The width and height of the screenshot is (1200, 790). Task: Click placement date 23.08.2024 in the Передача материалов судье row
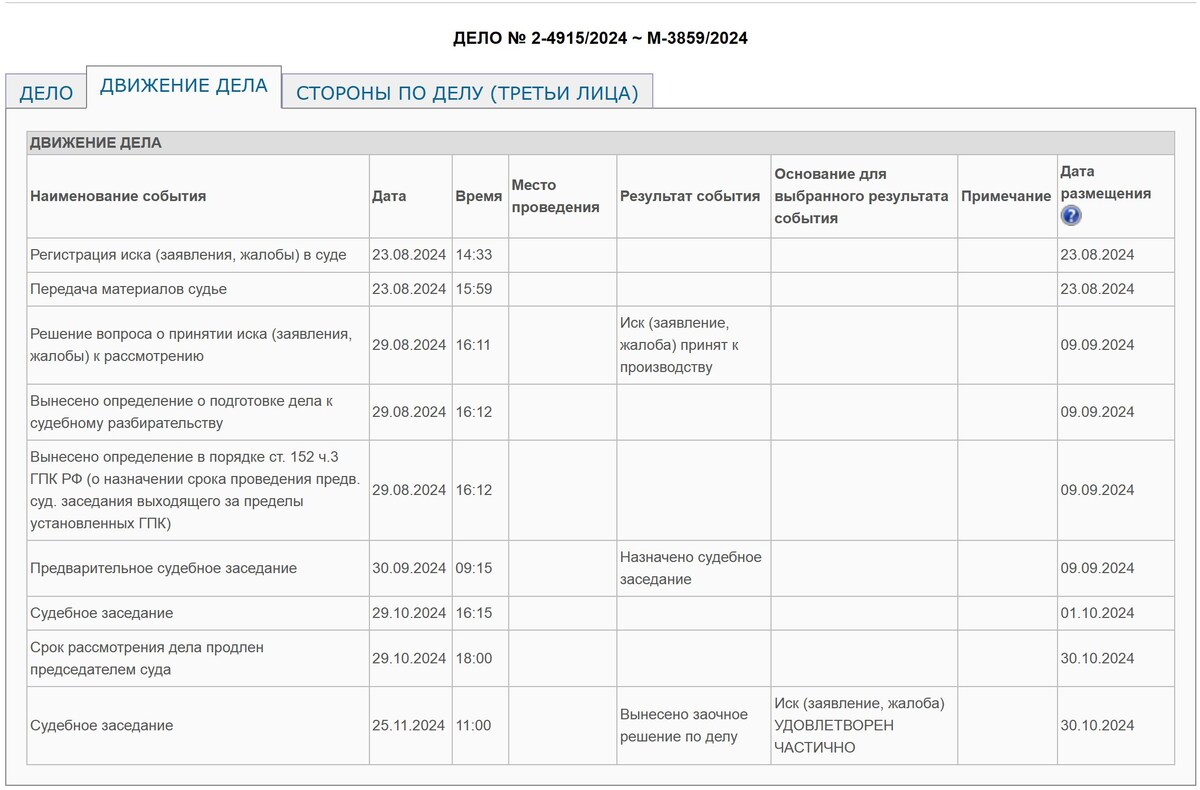click(1116, 289)
